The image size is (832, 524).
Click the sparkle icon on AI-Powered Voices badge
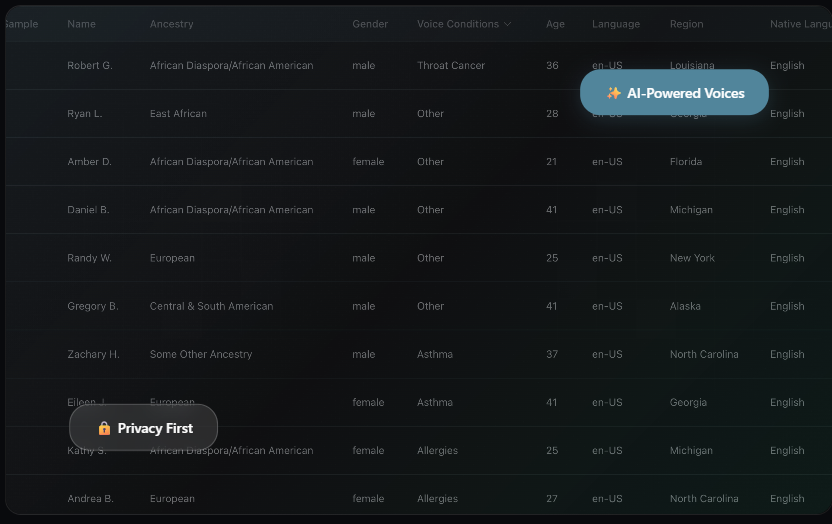pyautogui.click(x=613, y=93)
